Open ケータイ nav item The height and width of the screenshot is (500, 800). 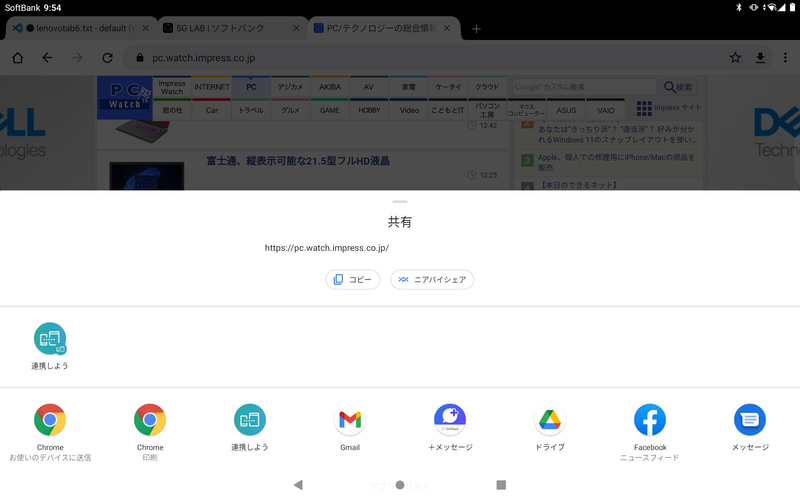tap(448, 87)
